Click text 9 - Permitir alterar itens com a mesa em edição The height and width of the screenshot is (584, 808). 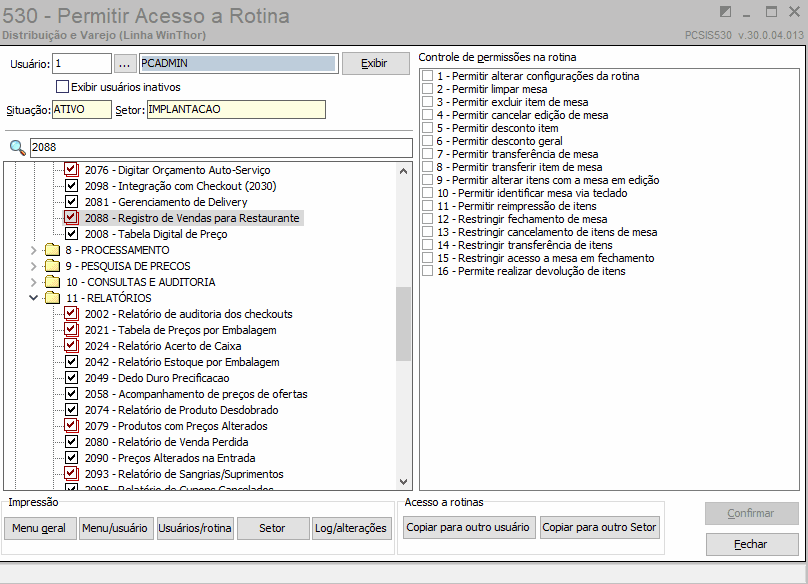click(548, 180)
